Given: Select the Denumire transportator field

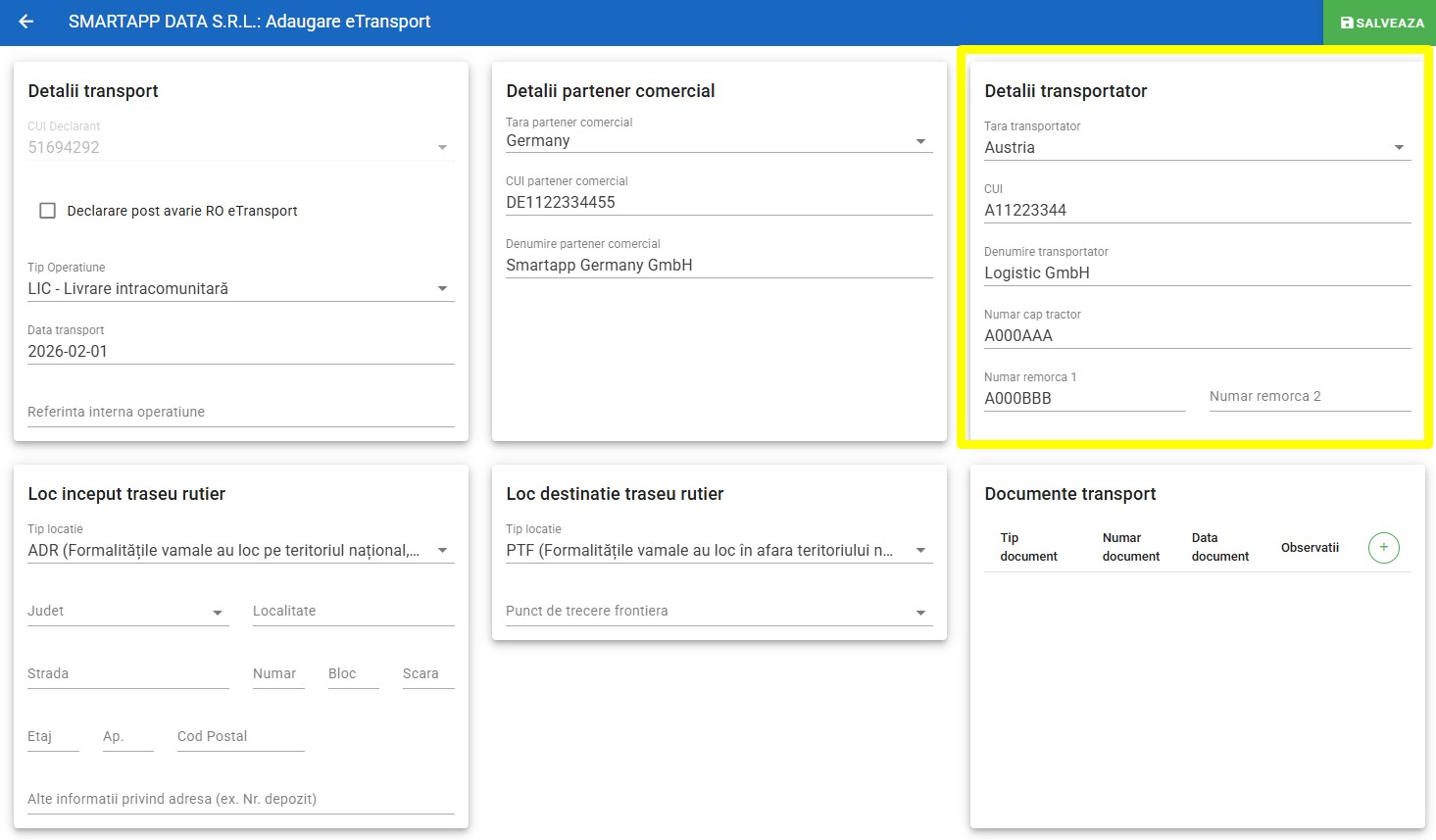Looking at the screenshot, I should (1197, 273).
